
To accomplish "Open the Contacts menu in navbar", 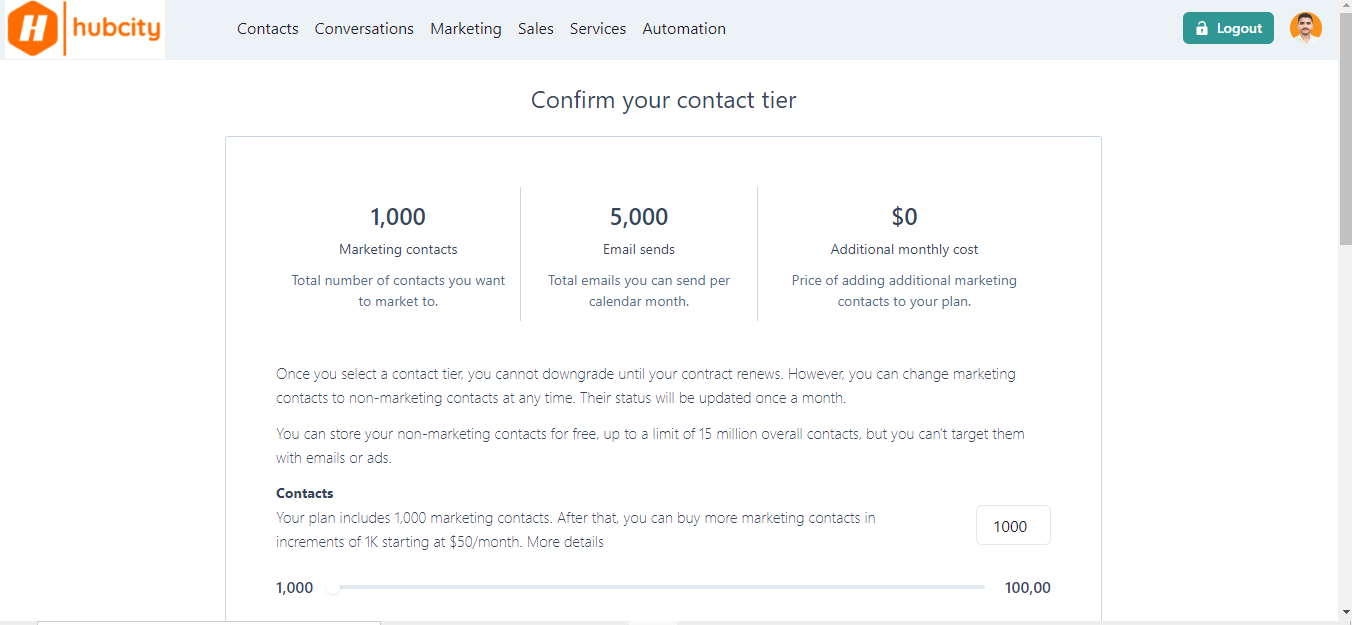I will pyautogui.click(x=267, y=29).
